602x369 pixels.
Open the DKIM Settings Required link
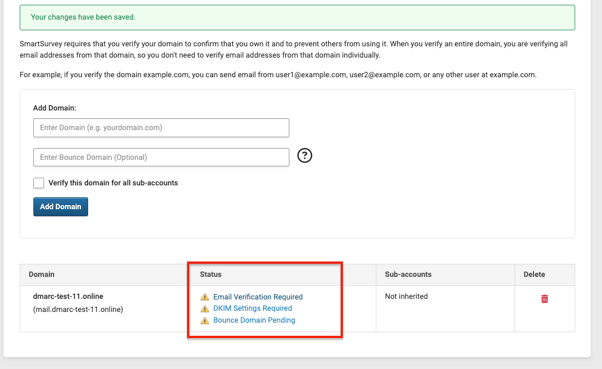253,308
